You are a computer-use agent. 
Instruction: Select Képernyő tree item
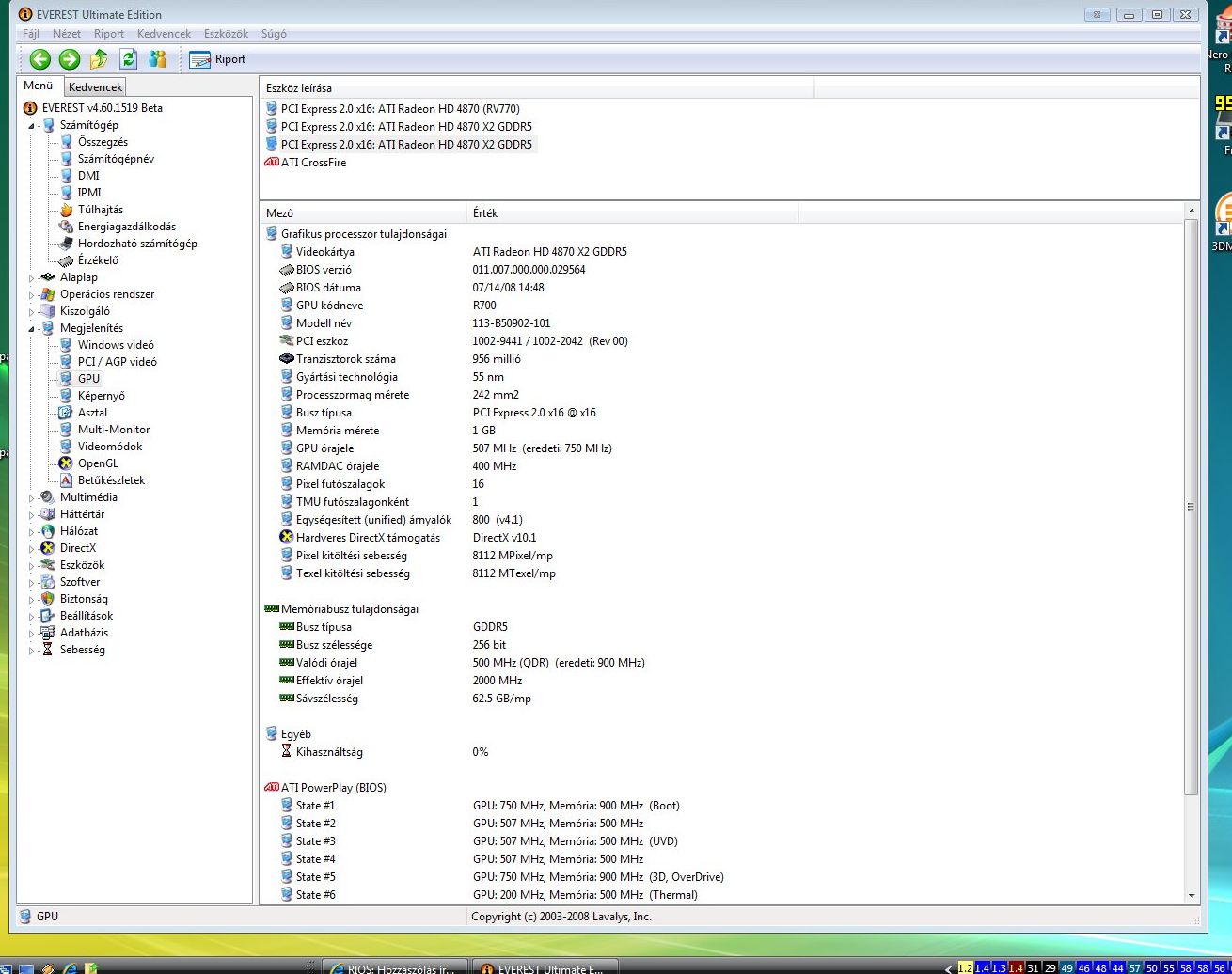(102, 396)
